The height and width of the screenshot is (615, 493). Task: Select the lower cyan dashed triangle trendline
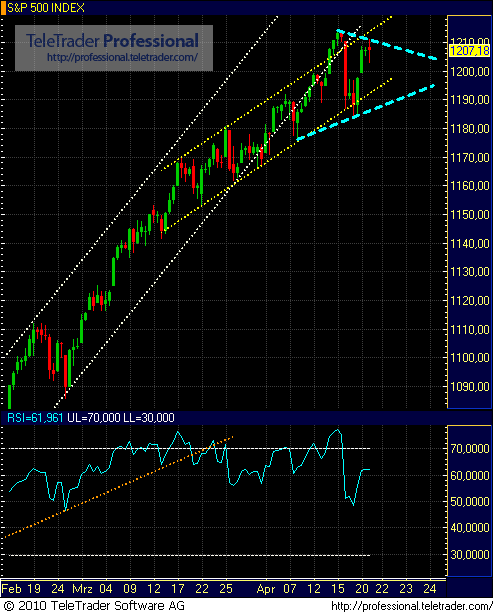[x=366, y=112]
